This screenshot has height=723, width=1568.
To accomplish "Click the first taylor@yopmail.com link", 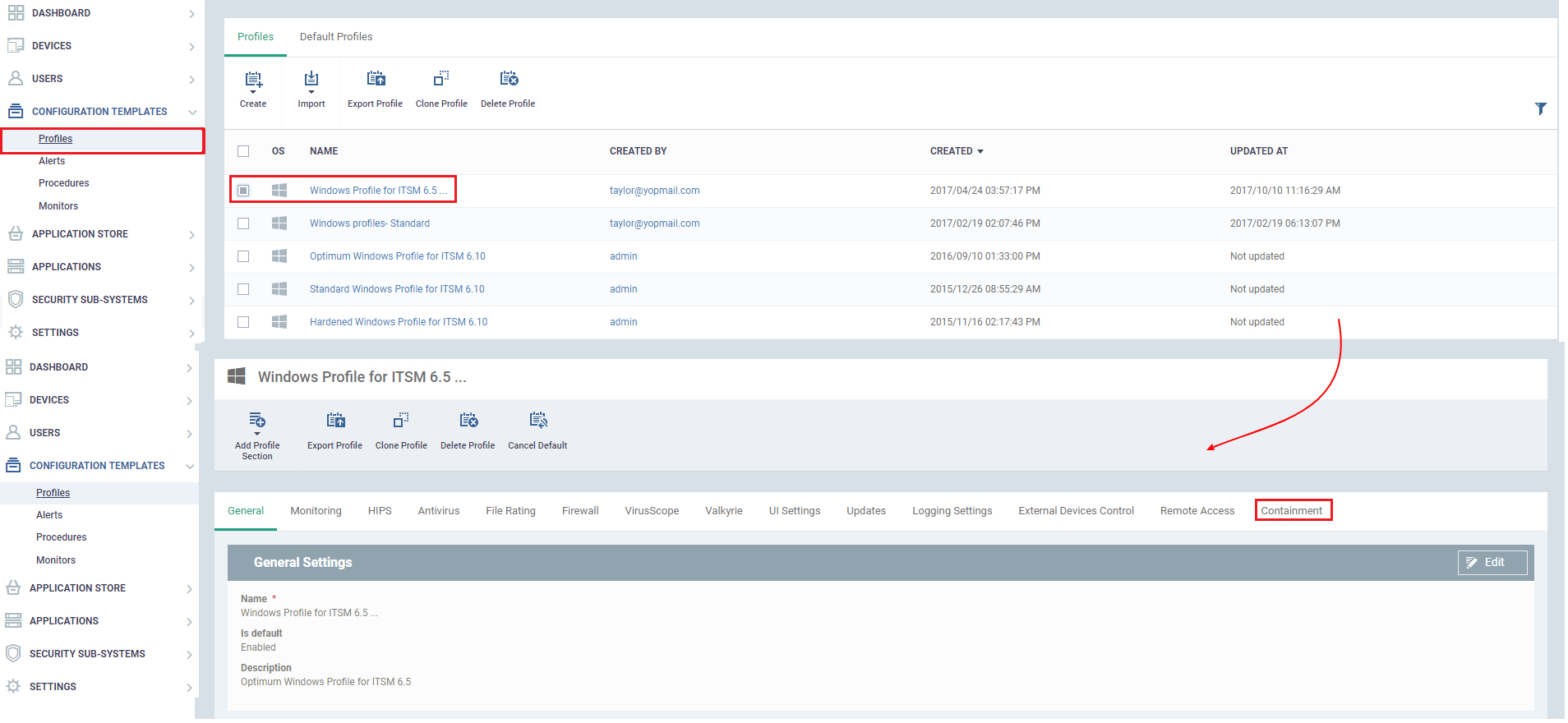I will coord(655,191).
